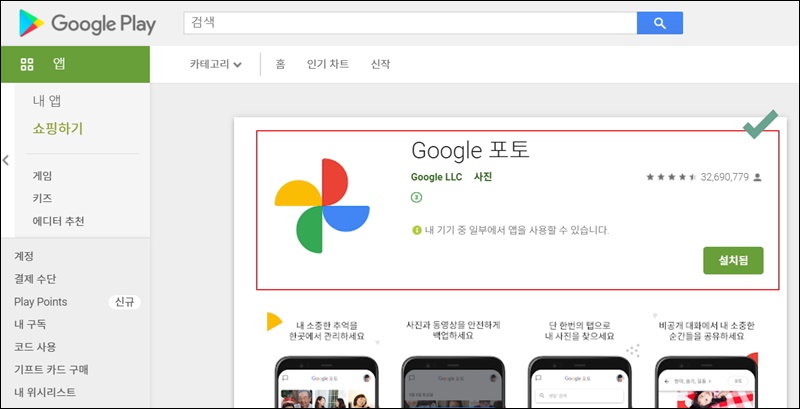Viewport: 800px width, 409px height.
Task: Open screenshot titled 비공개 대화에서 내 소중한 순간들을 공유하세요
Action: [x=706, y=360]
